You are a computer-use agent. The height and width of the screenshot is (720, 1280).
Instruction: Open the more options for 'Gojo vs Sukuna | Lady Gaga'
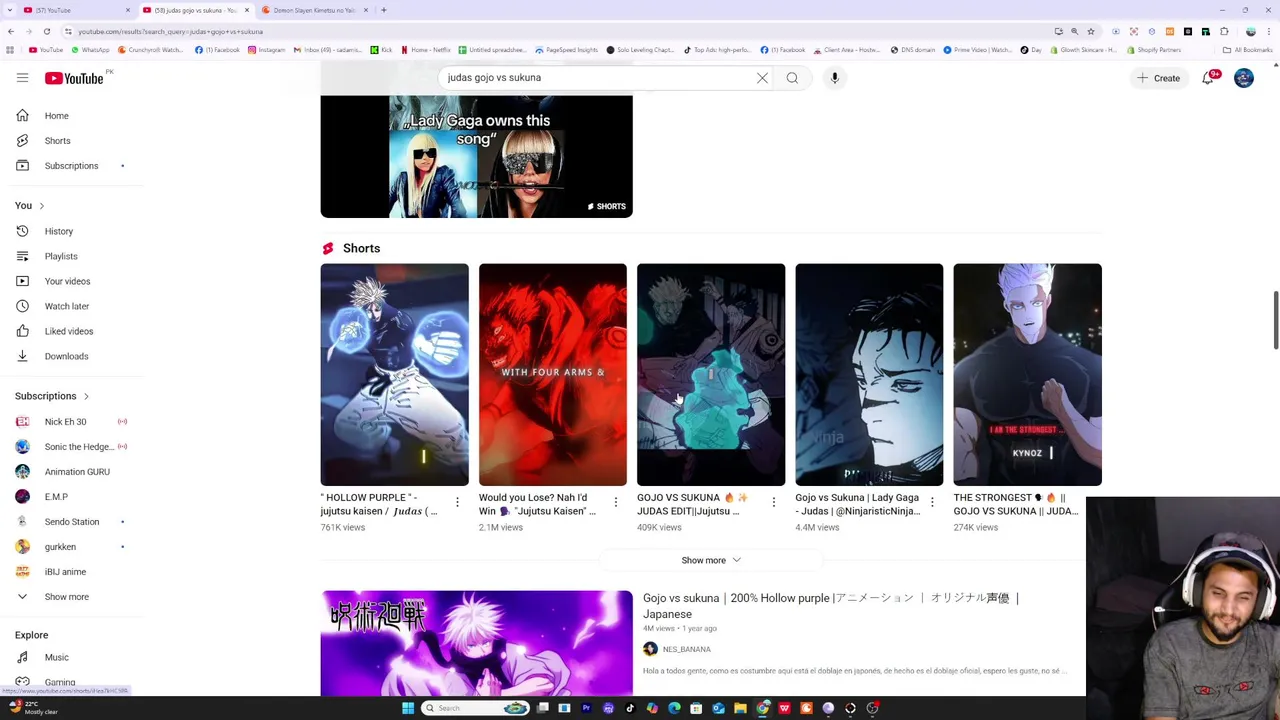932,502
